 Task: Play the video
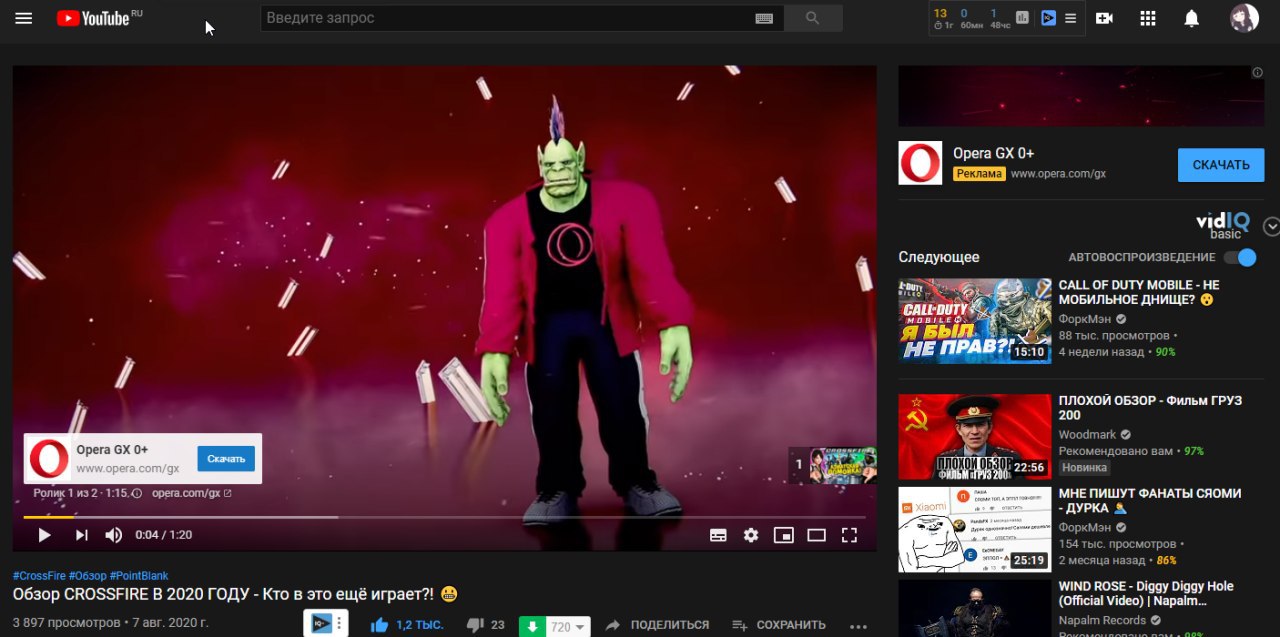pyautogui.click(x=44, y=535)
